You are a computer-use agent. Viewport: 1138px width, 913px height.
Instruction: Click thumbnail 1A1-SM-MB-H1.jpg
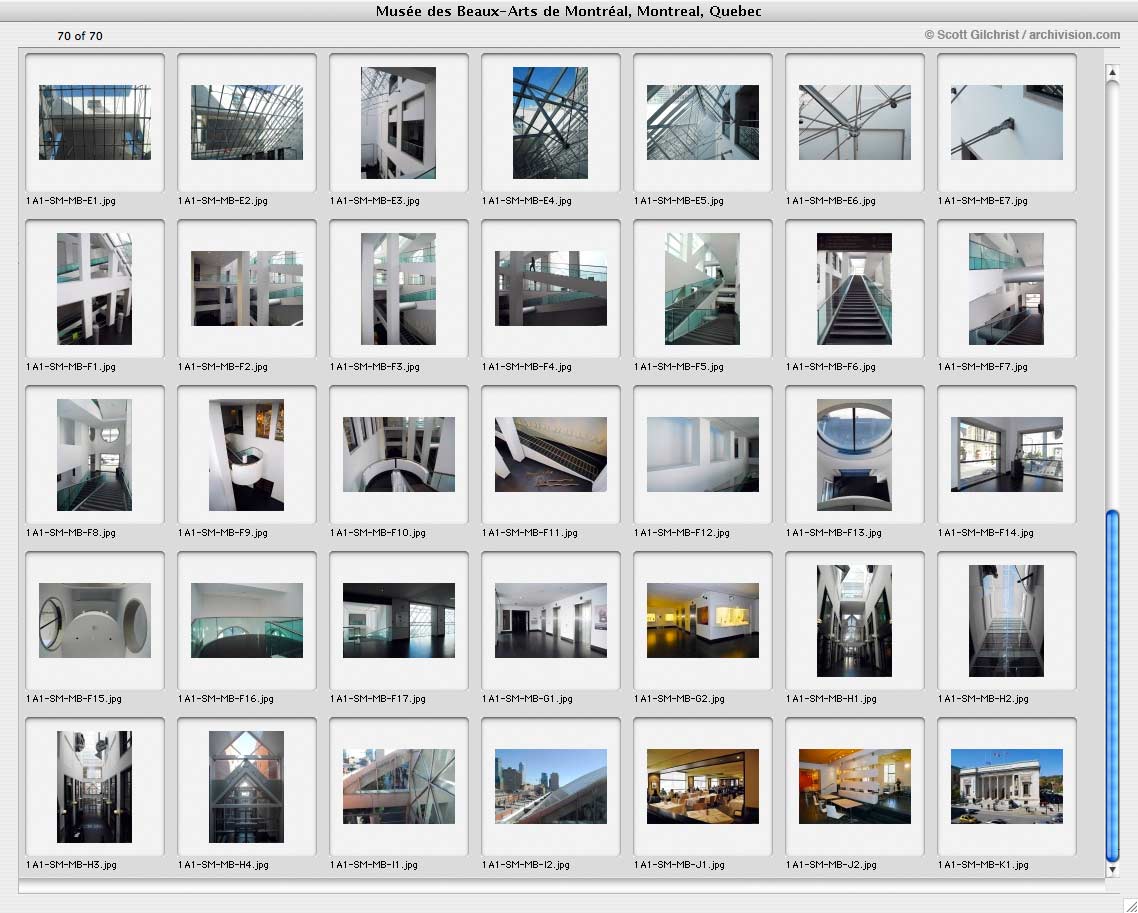tap(854, 621)
